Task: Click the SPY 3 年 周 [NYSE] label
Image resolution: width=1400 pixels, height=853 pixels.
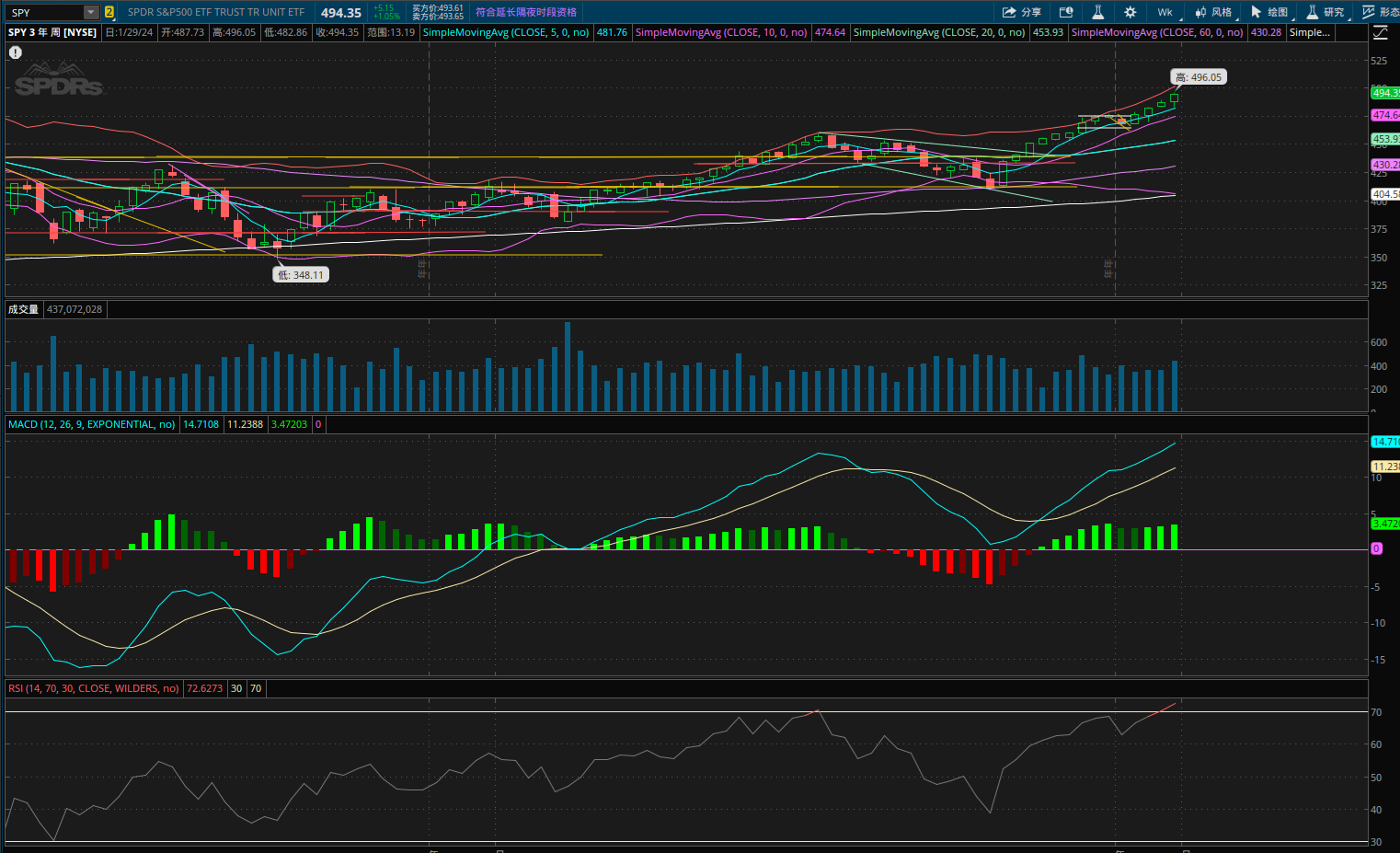Action: click(52, 32)
